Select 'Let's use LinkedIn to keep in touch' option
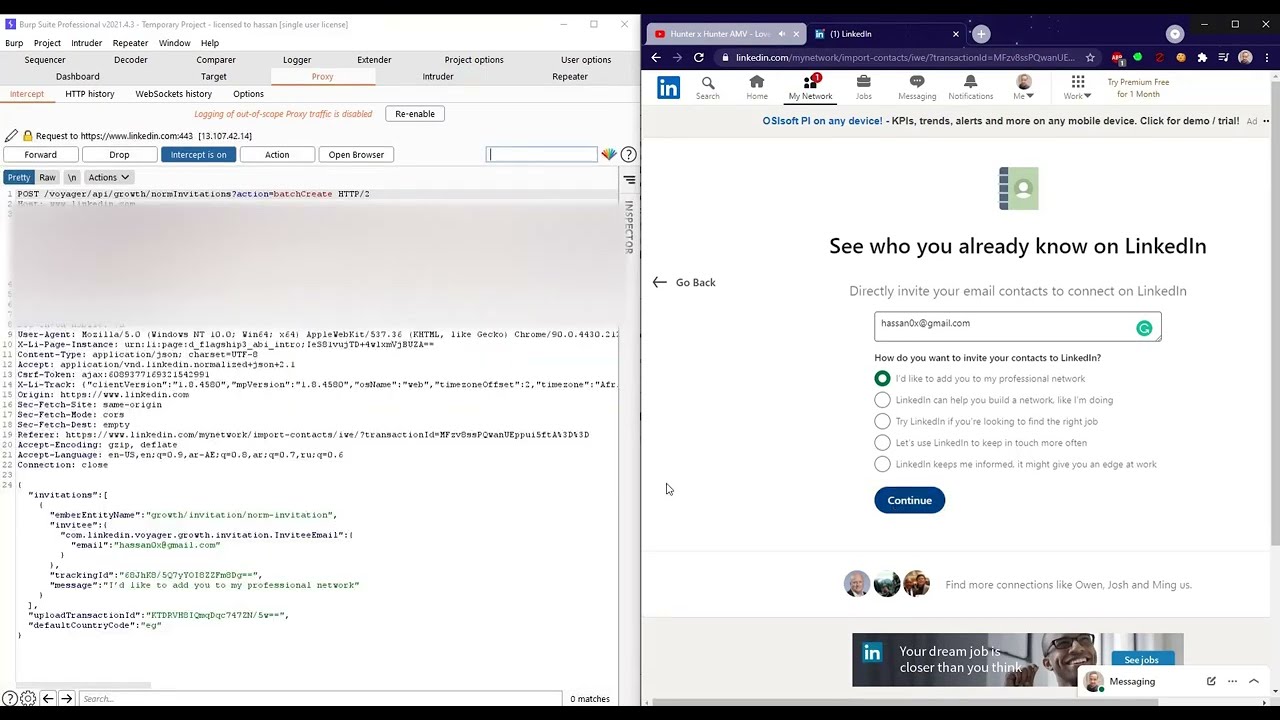Viewport: 1280px width, 720px height. [x=882, y=443]
